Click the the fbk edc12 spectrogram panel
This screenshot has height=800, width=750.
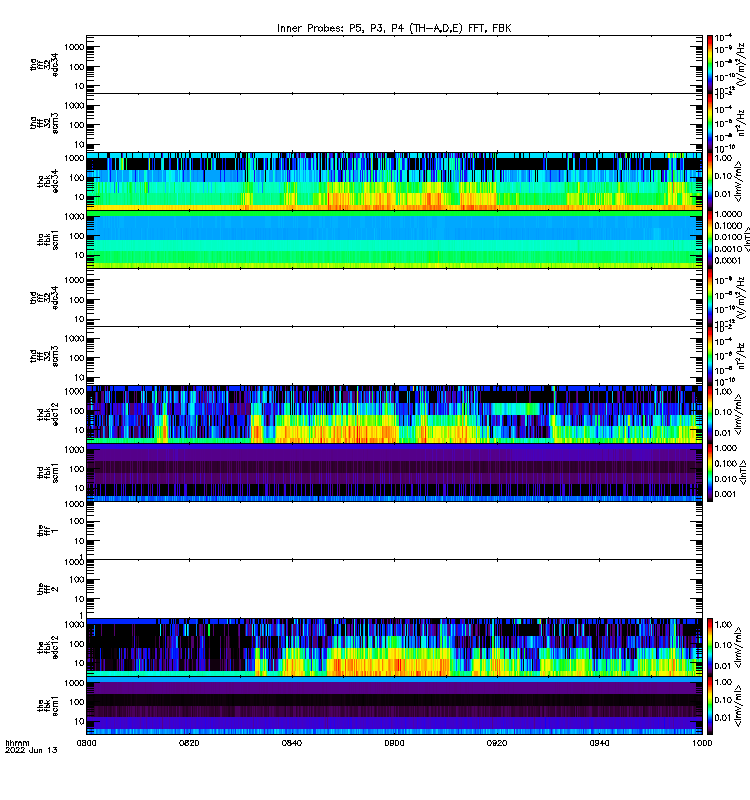(394, 647)
